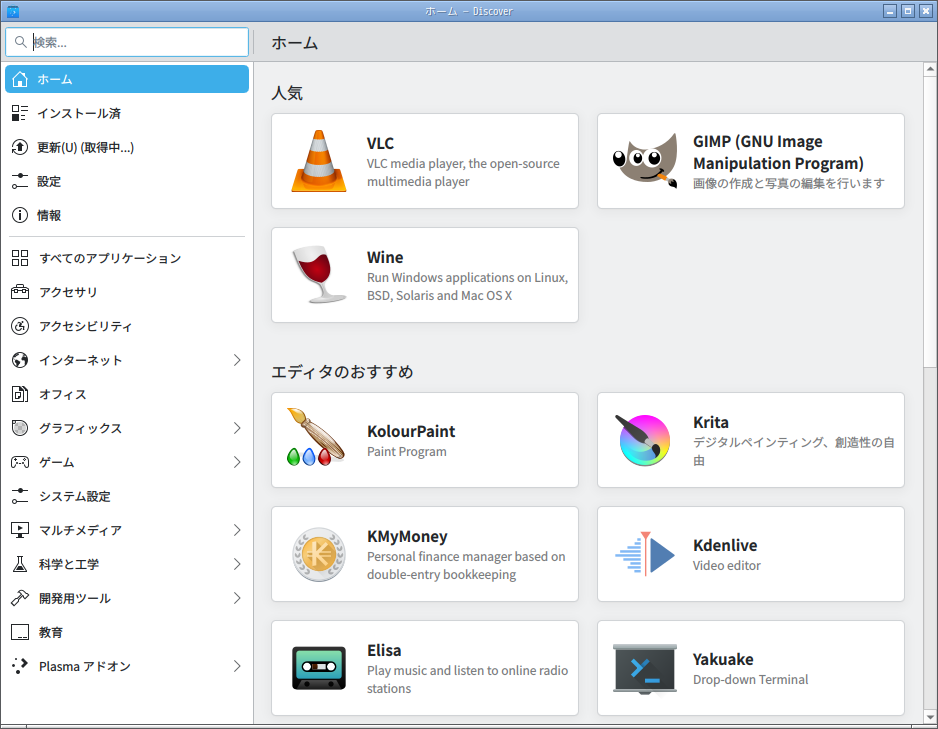Click the Discover app icon in titlebar
This screenshot has width=938, height=729.
13,11
